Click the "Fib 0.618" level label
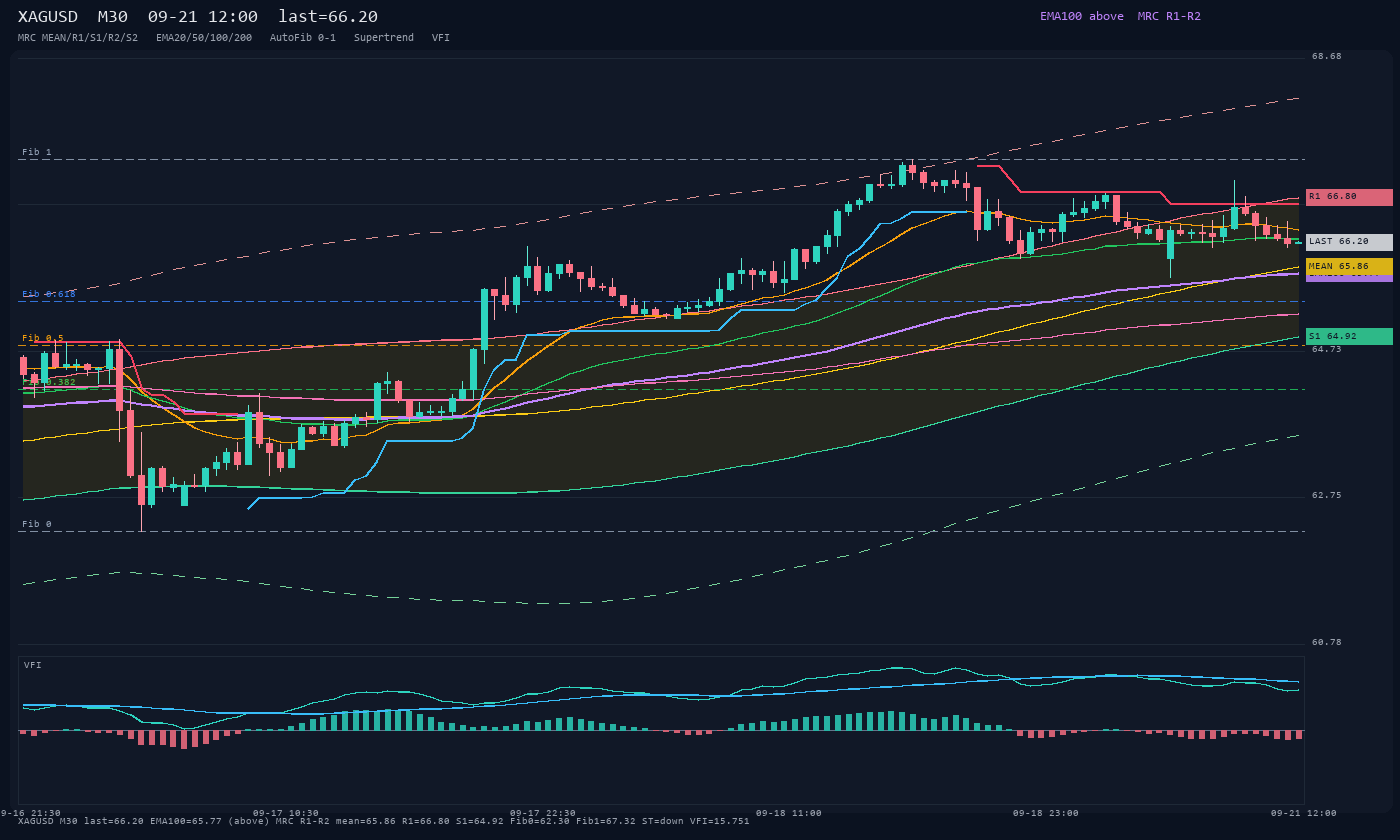Image resolution: width=1400 pixels, height=840 pixels. (49, 294)
